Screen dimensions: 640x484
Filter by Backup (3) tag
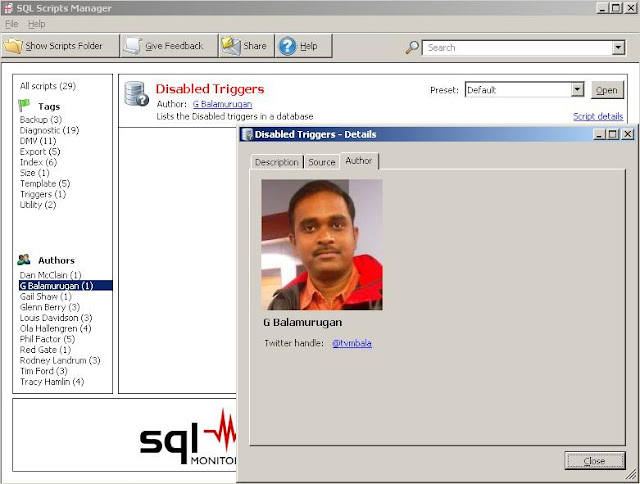point(41,120)
